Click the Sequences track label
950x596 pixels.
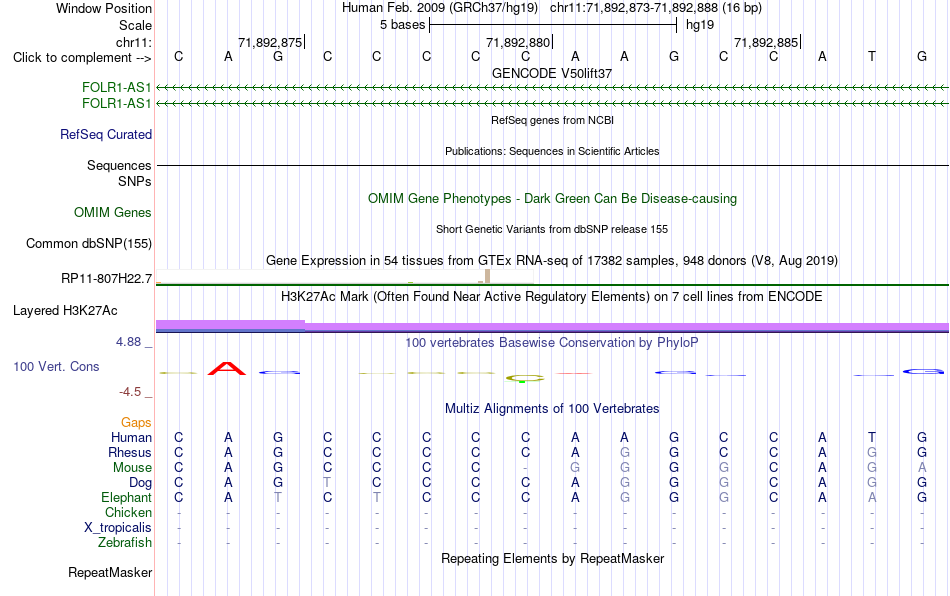click(119, 165)
